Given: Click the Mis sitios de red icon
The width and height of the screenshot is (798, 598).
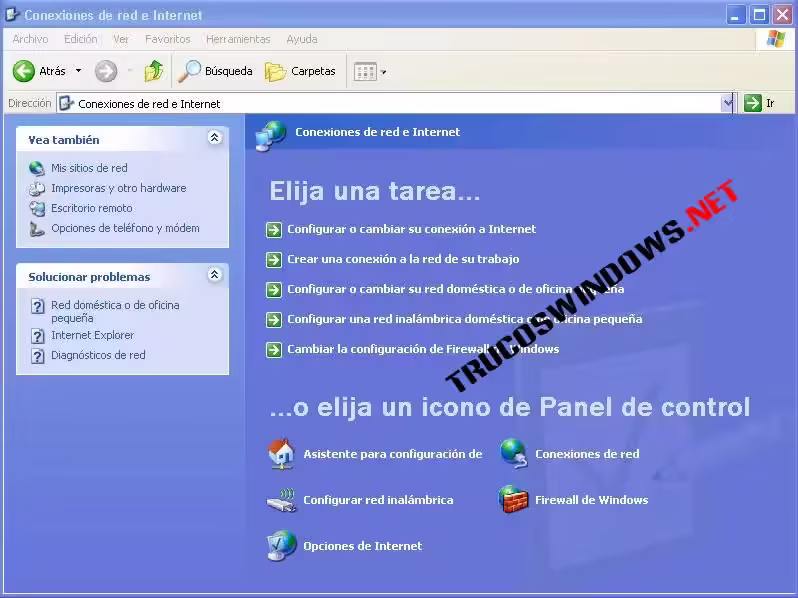Looking at the screenshot, I should 37,168.
